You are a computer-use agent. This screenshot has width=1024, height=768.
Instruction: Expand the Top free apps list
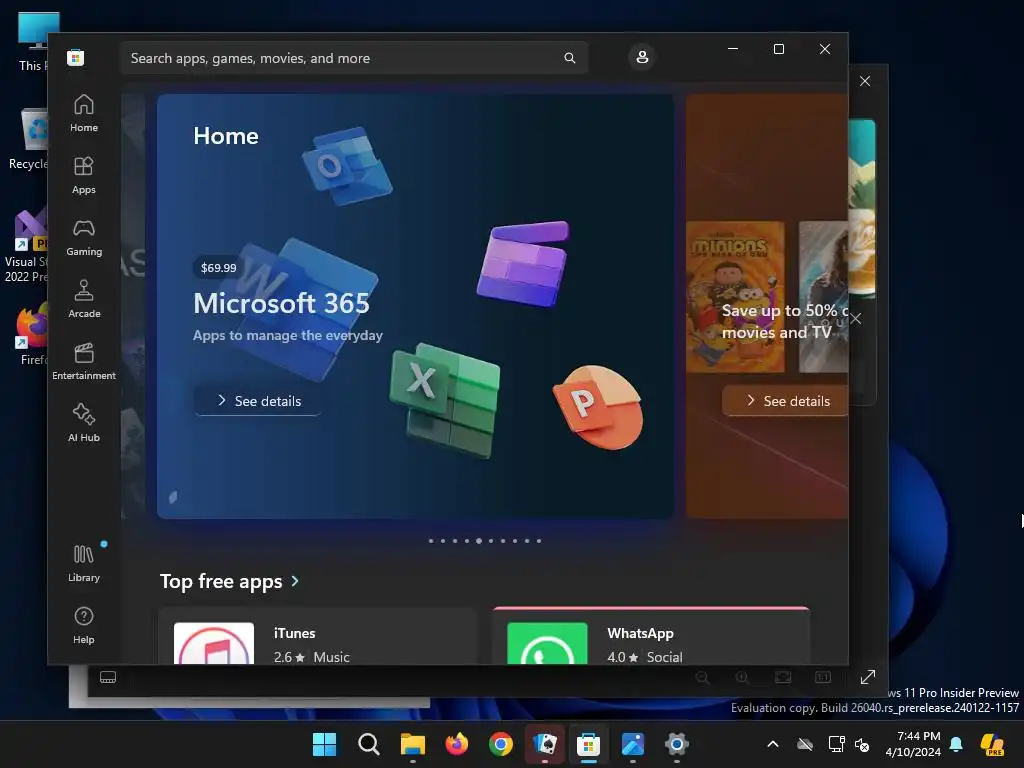(229, 581)
